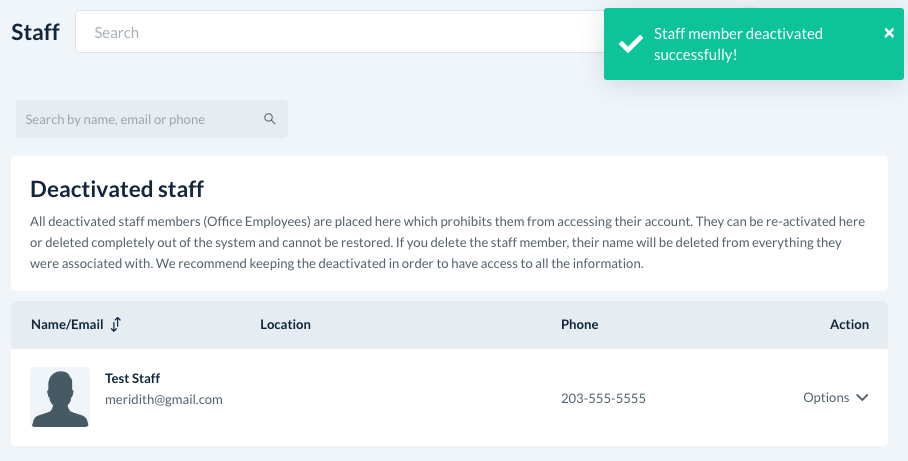The image size is (908, 461).
Task: Click the Phone column header
Action: pos(579,324)
